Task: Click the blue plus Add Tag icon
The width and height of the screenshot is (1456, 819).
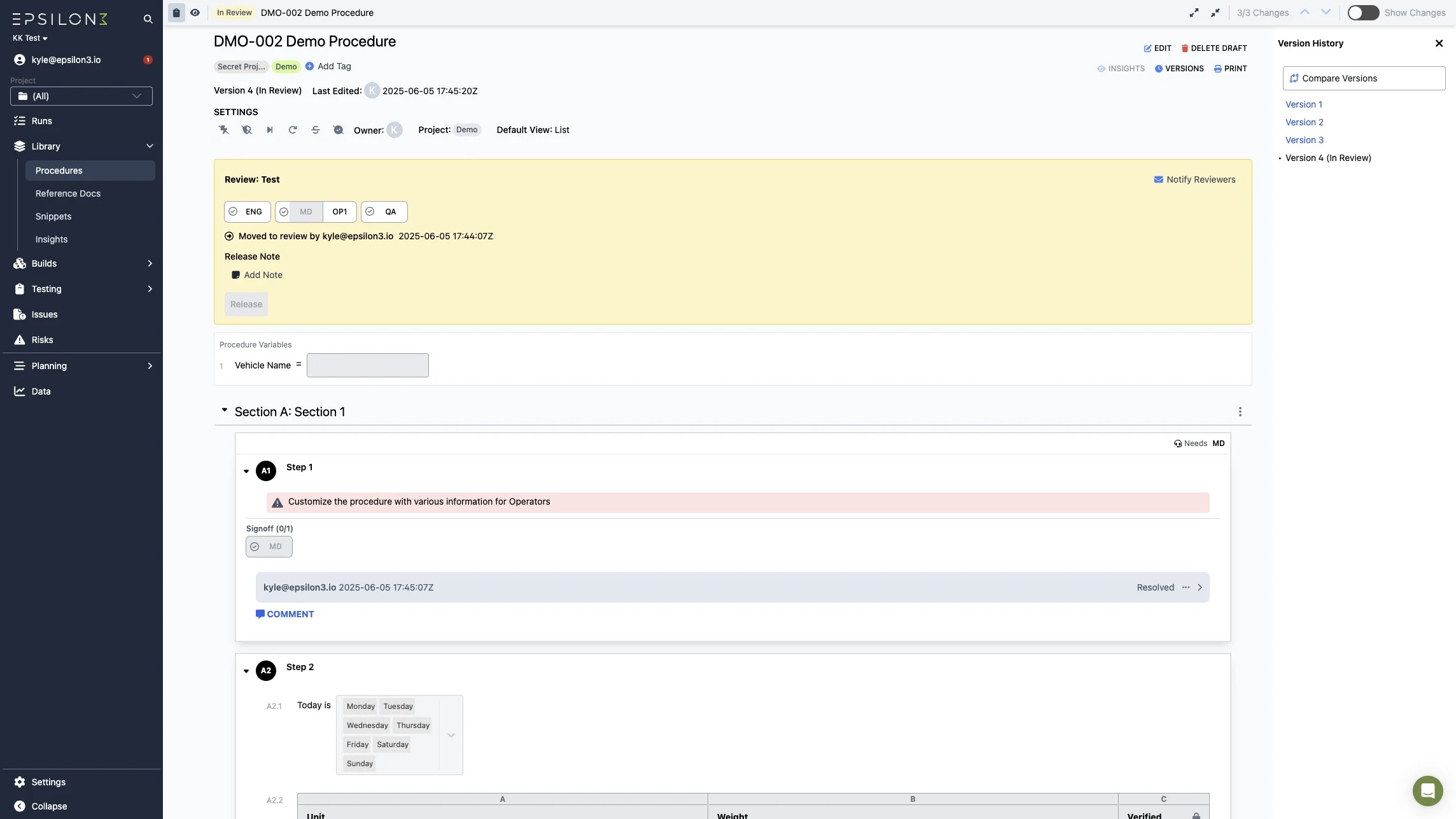Action: tap(309, 66)
